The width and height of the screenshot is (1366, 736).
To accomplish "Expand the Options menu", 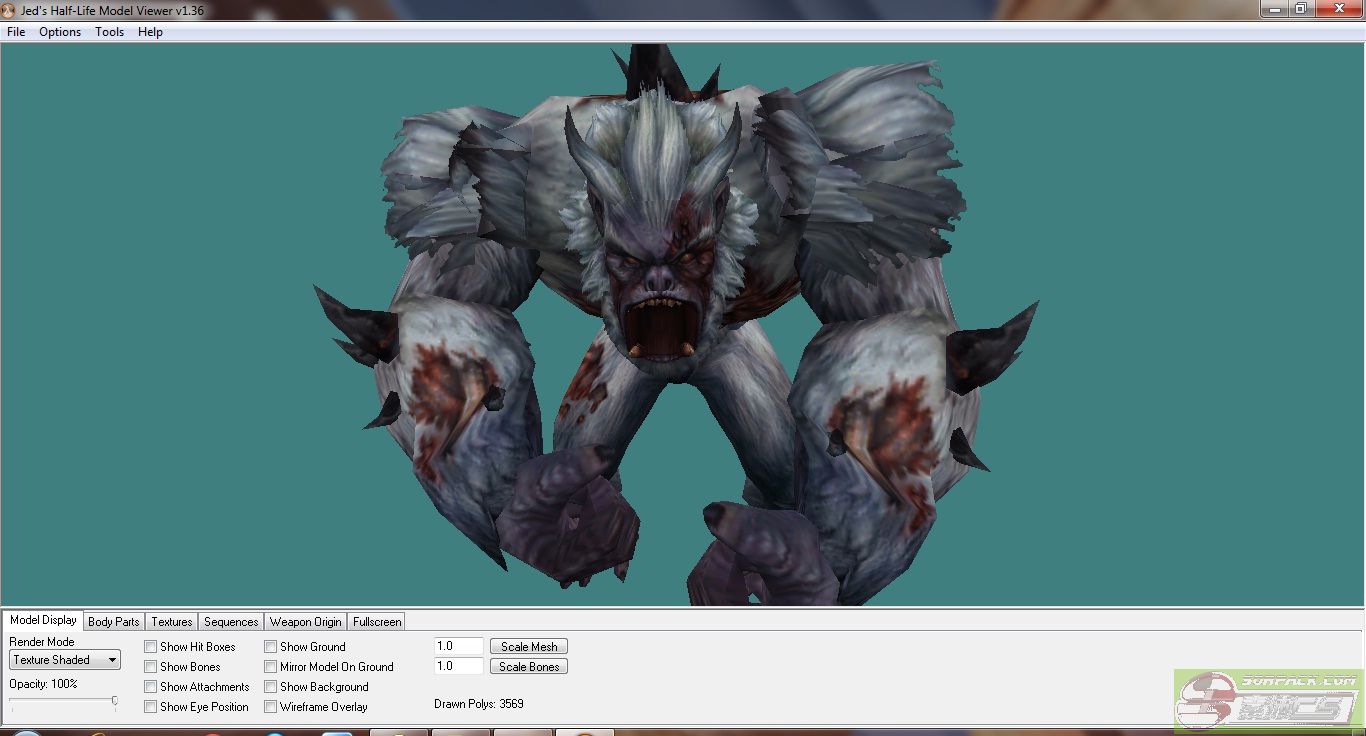I will coord(60,32).
